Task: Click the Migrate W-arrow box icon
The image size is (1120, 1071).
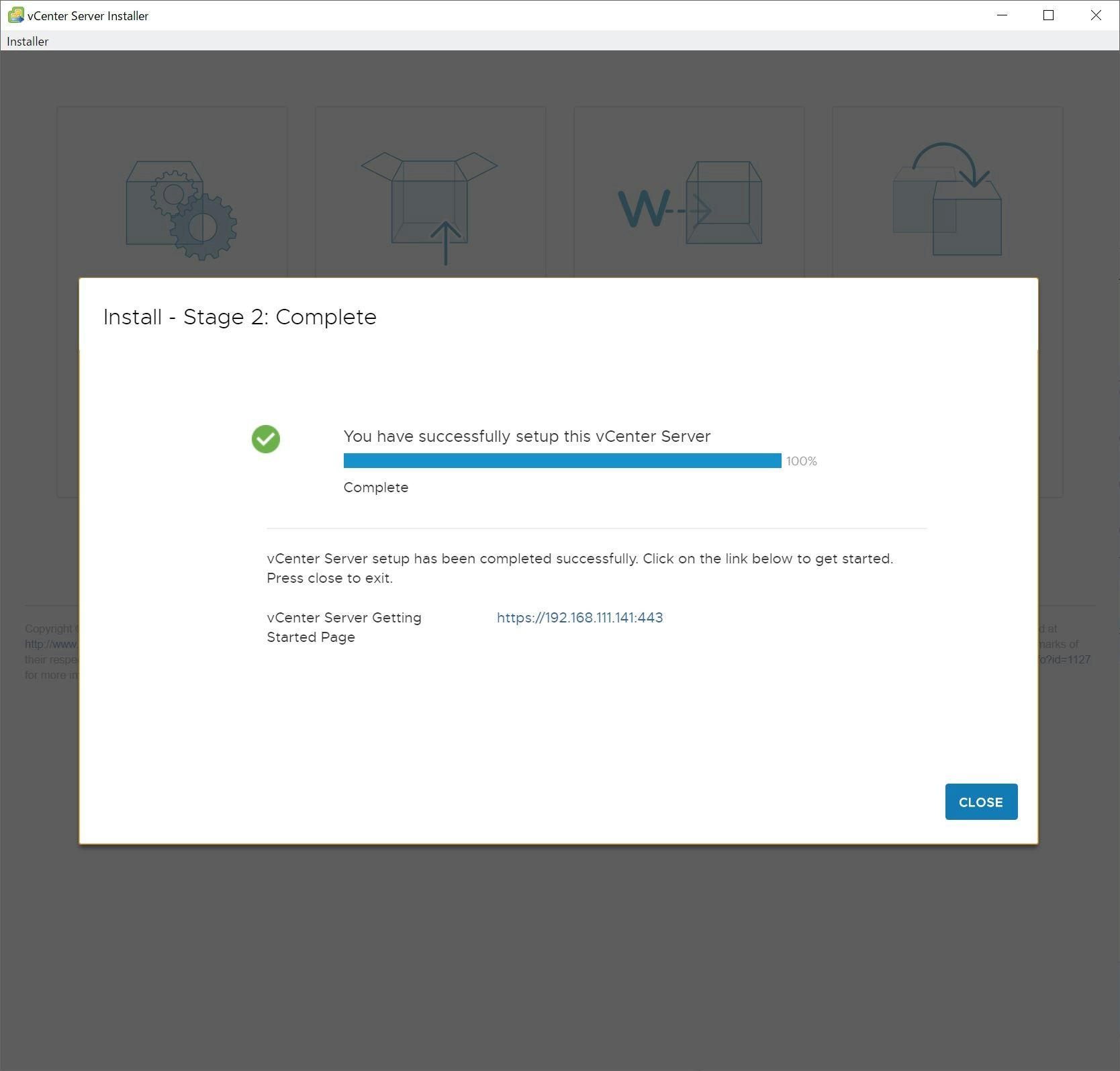Action: tap(690, 203)
